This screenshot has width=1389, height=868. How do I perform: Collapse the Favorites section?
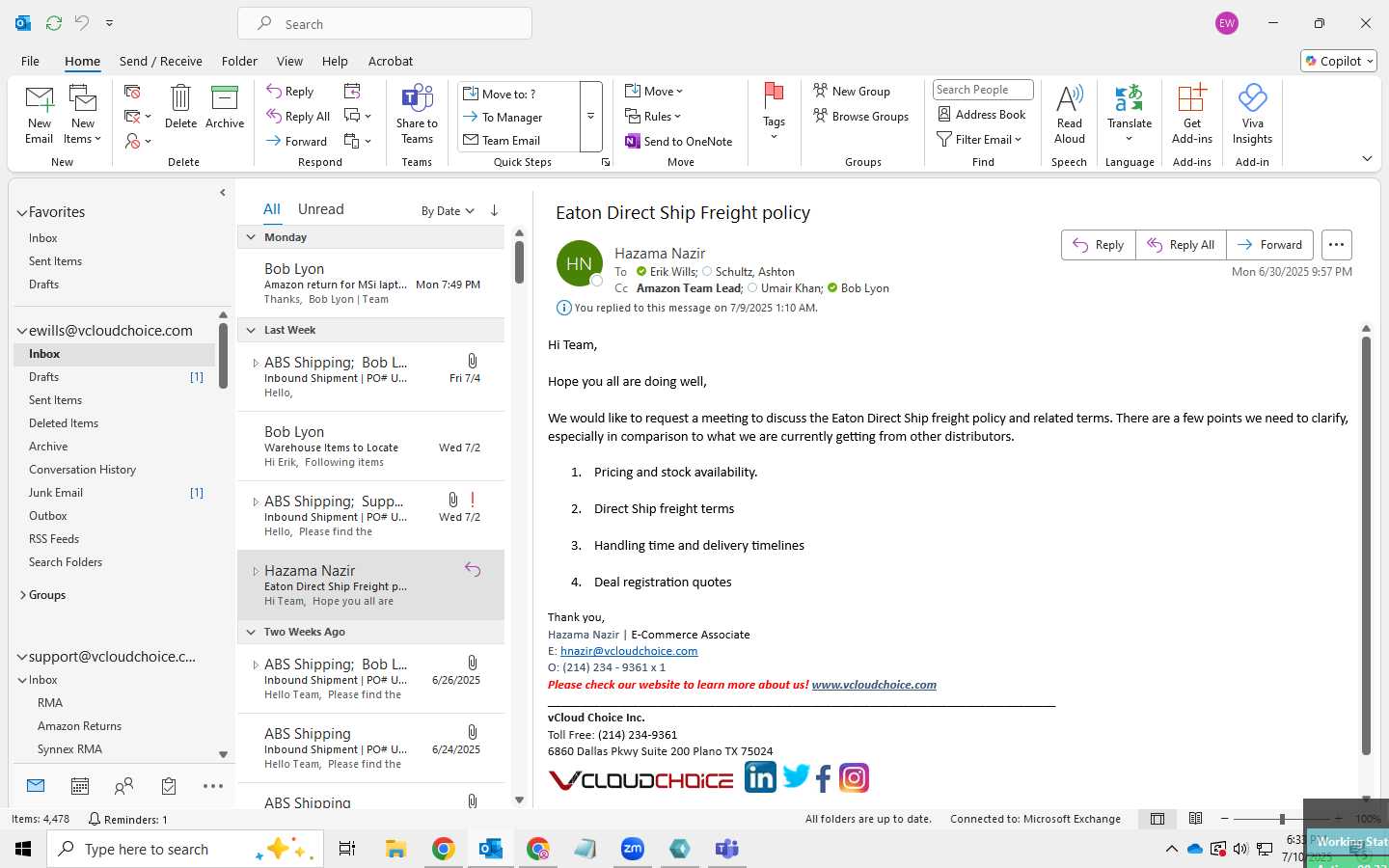21,212
